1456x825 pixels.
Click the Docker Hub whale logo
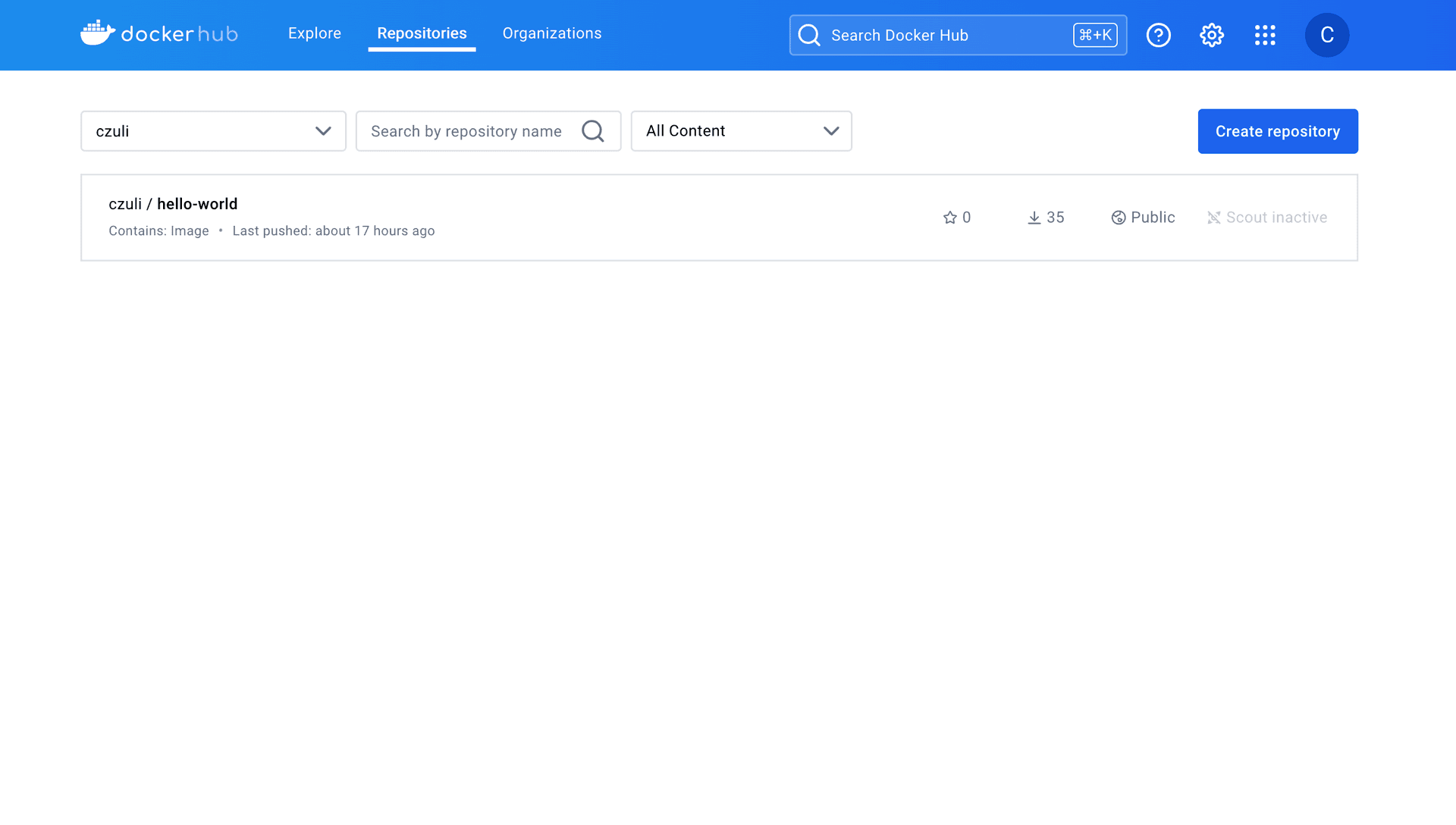pos(98,33)
